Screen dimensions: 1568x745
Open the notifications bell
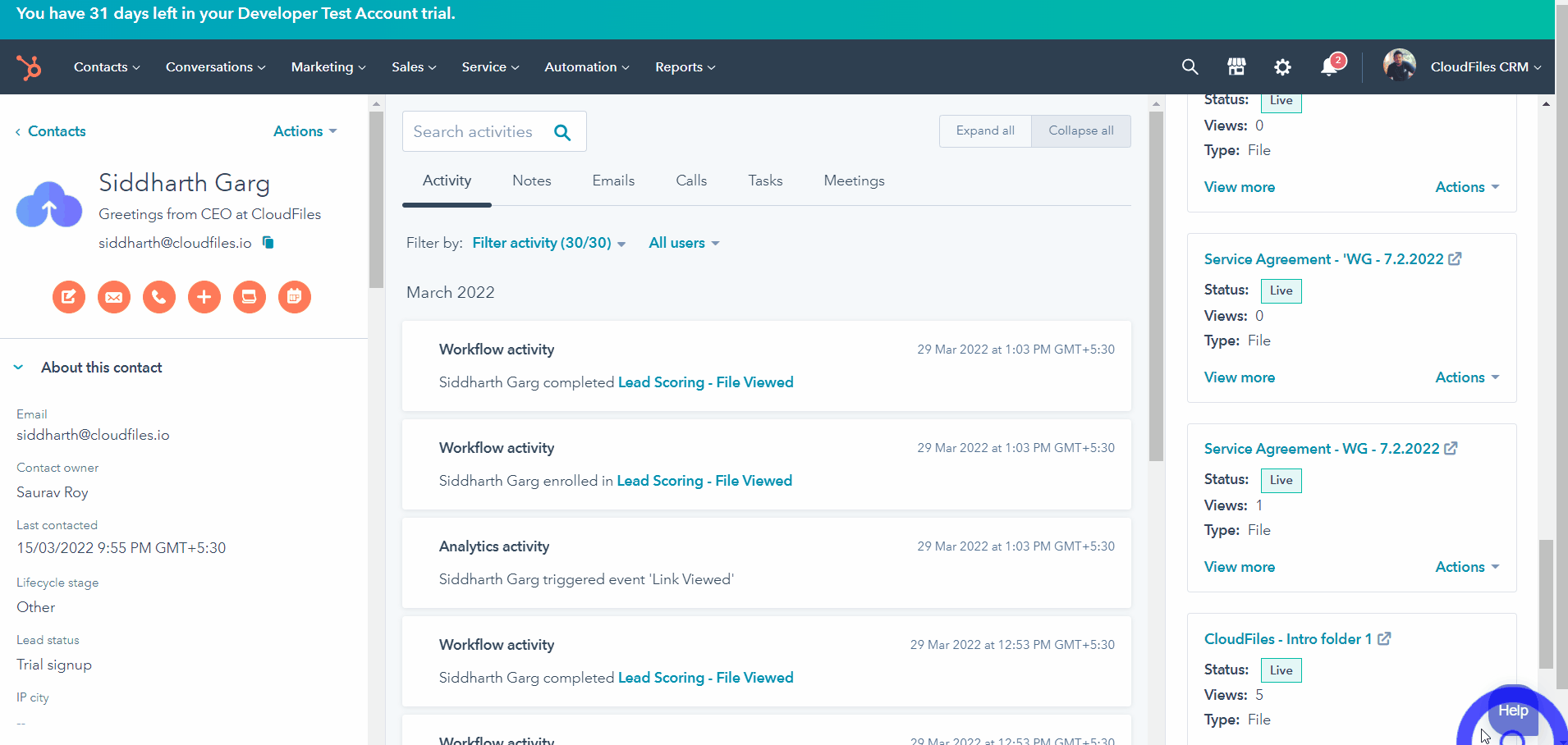click(x=1329, y=66)
